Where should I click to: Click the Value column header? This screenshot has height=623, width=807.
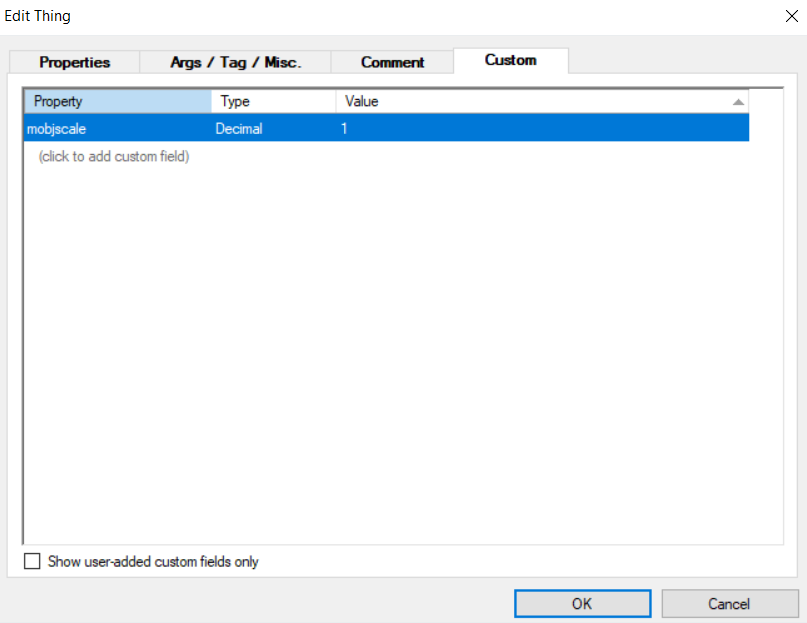coord(542,101)
